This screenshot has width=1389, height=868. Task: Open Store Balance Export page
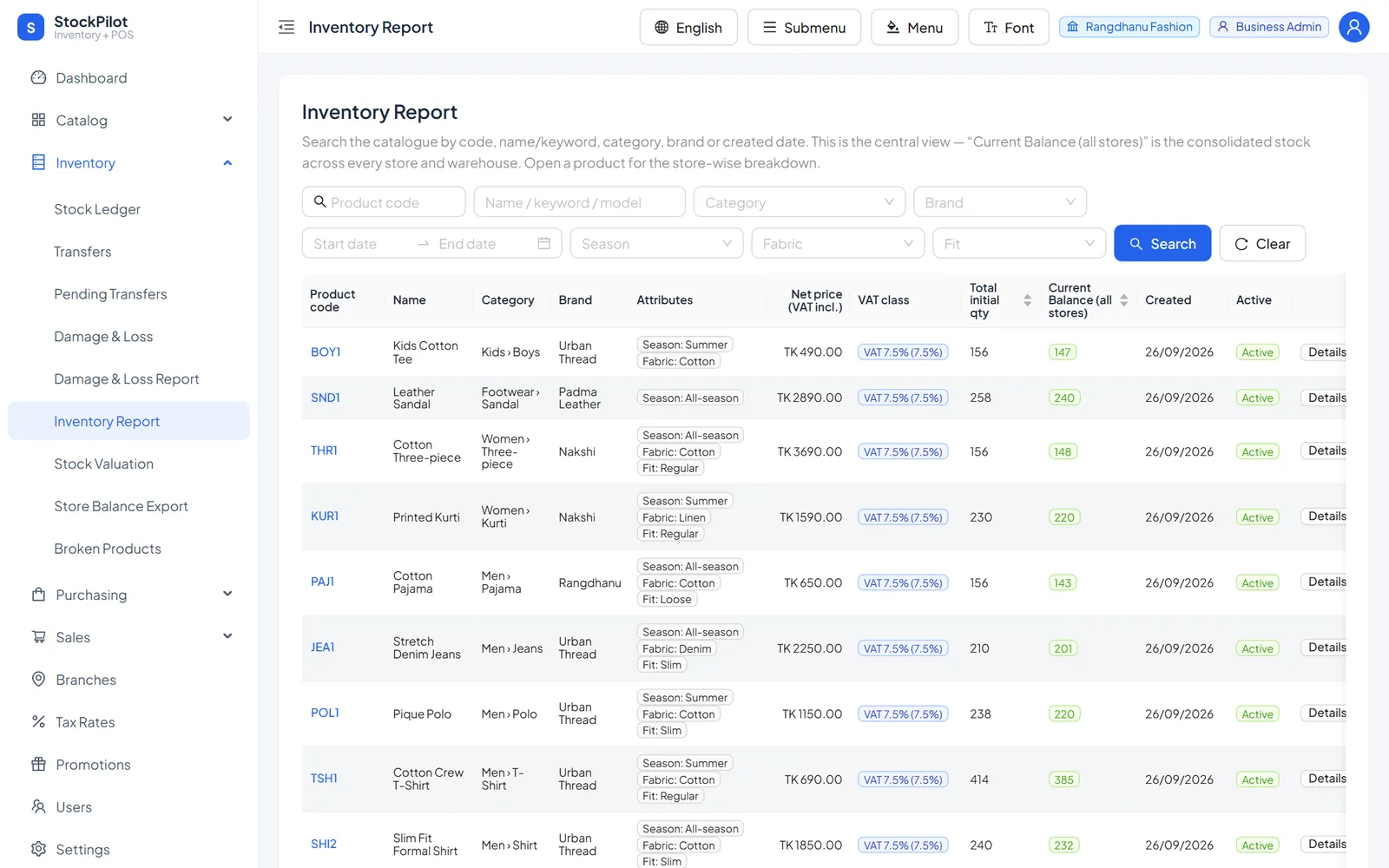[121, 506]
